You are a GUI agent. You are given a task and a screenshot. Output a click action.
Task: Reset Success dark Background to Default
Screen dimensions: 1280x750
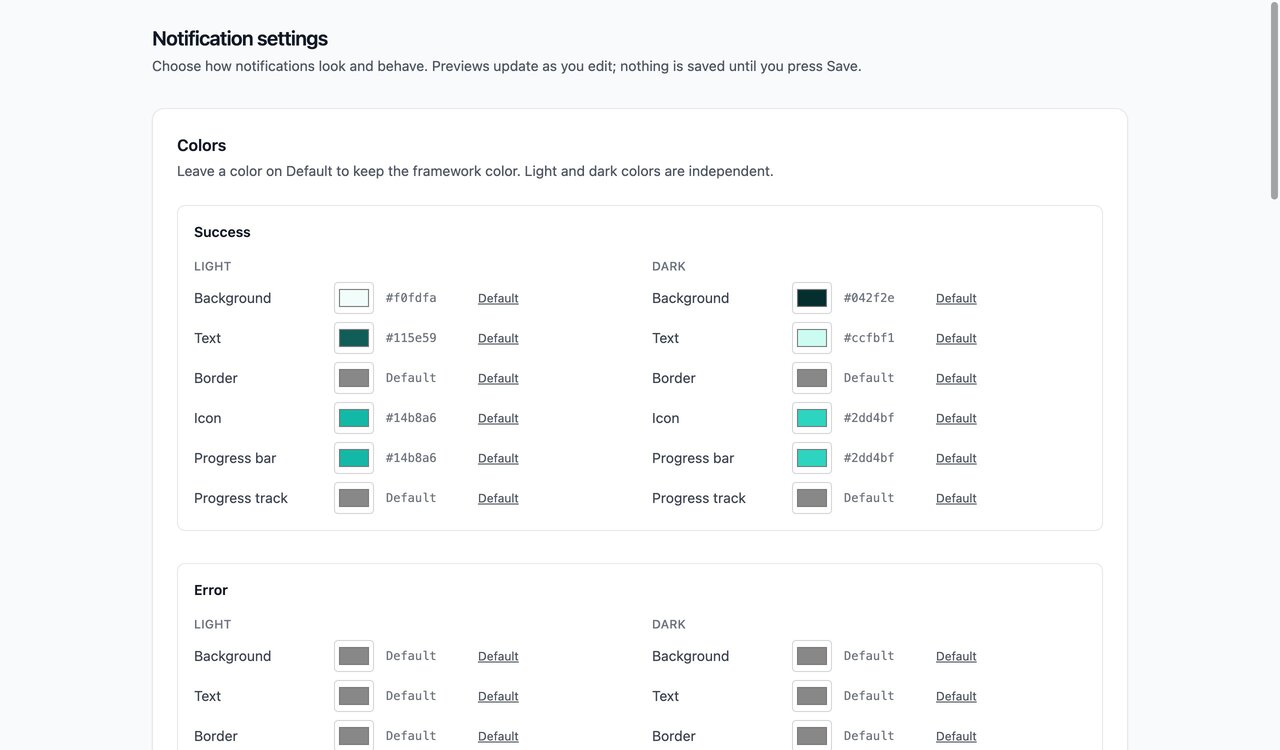point(956,298)
